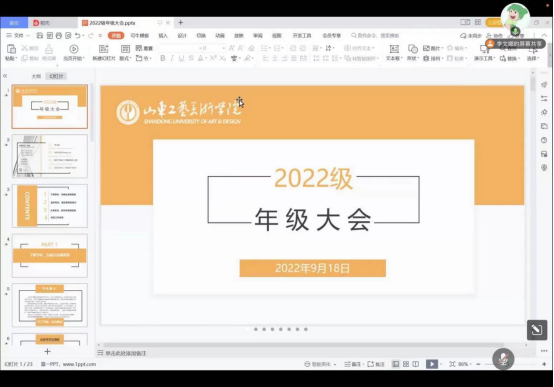Click the notes placeholder below slide
Screen dimensions: 554x387
point(125,353)
